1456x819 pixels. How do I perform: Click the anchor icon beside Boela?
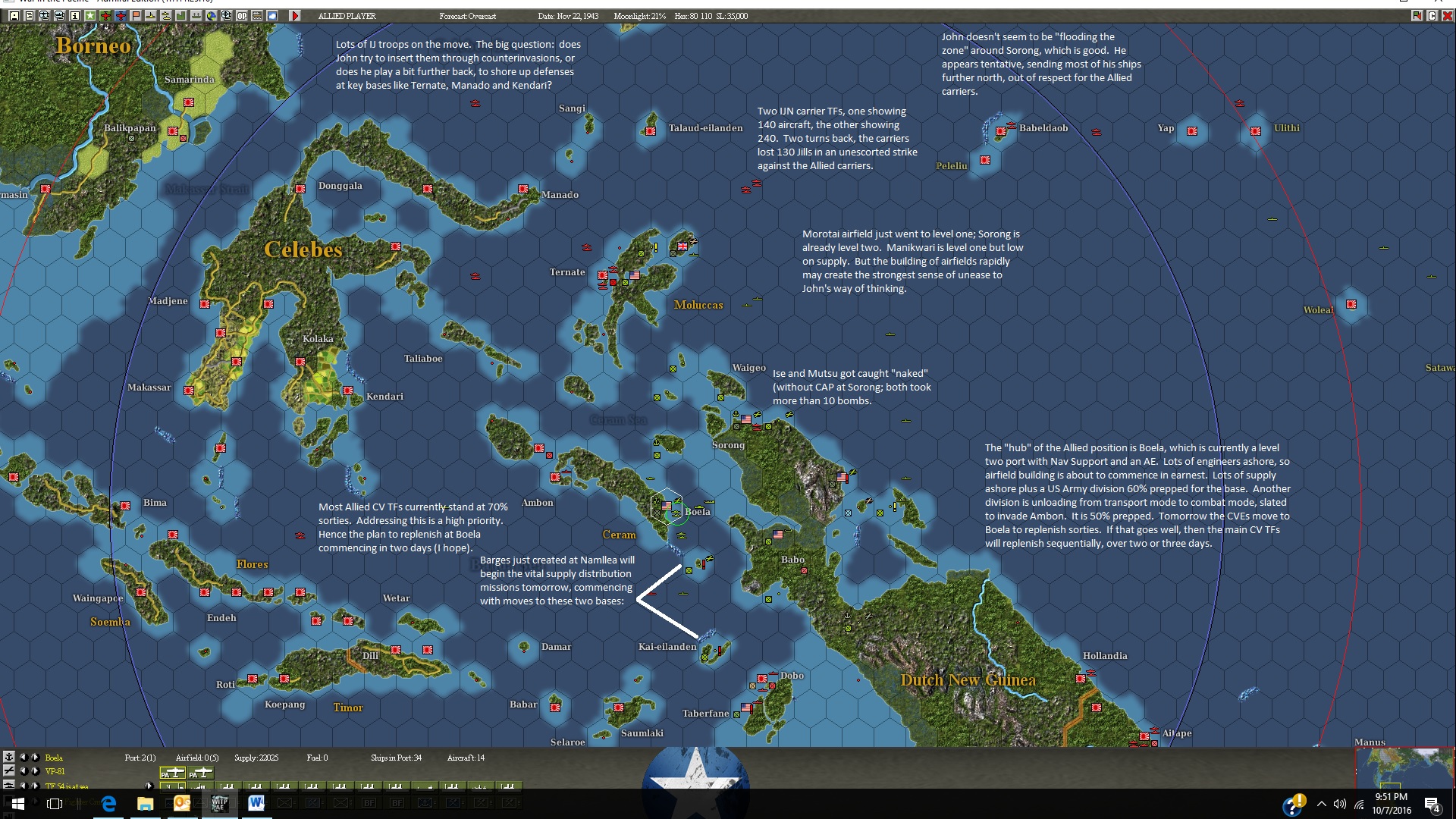coord(9,757)
